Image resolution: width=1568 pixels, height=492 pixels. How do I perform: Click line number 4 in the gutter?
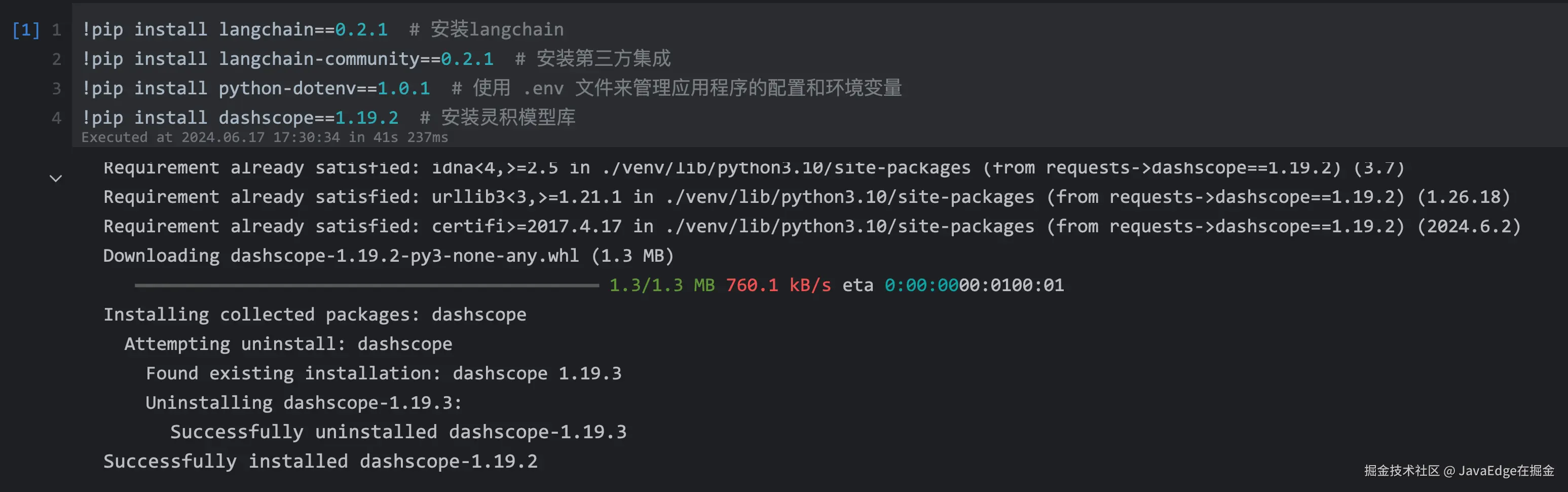[57, 118]
